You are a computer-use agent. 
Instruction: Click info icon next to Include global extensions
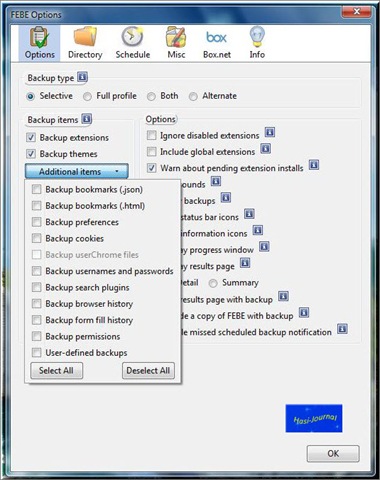pyautogui.click(x=265, y=149)
